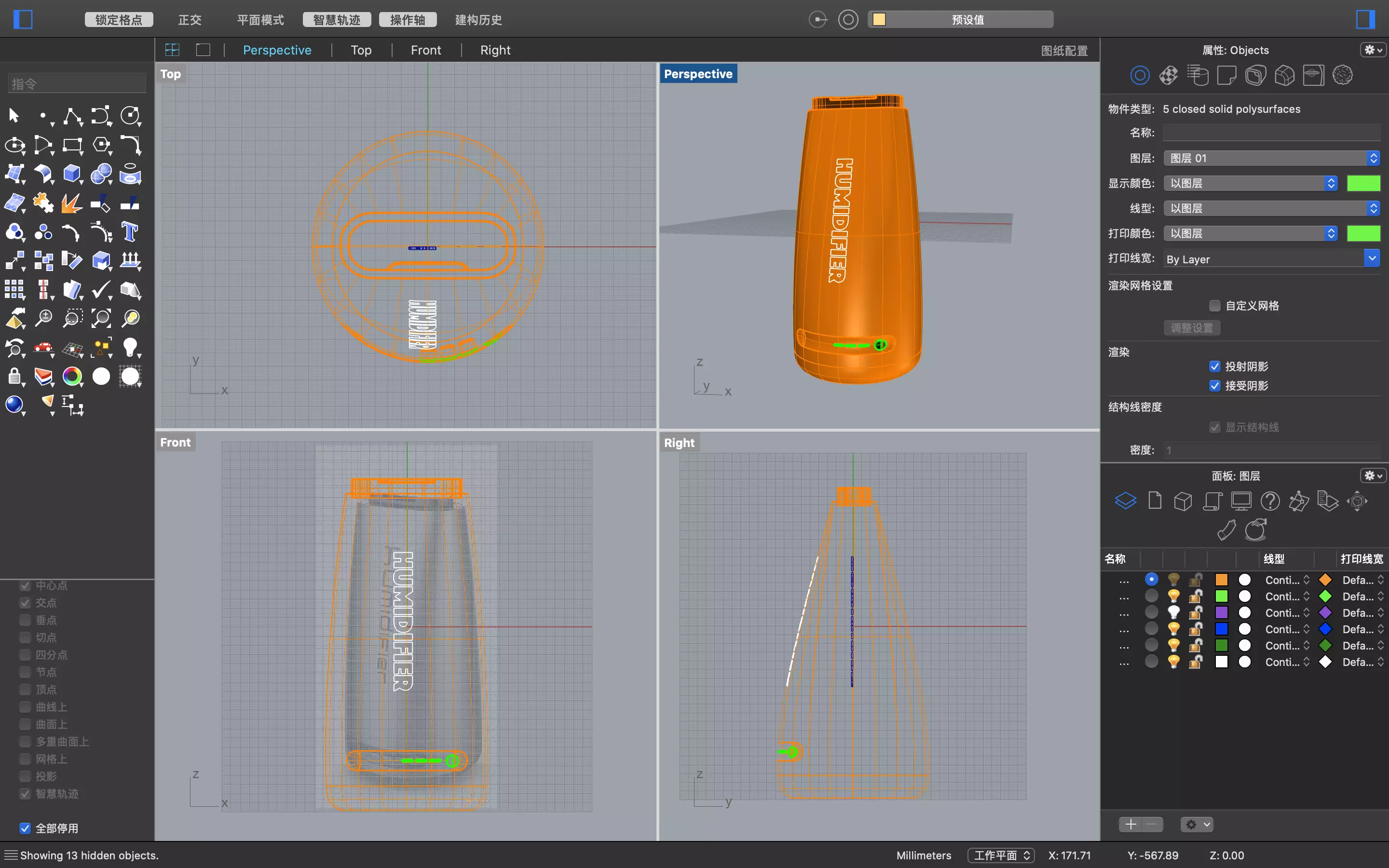Choose the single Point tool
Image resolution: width=1389 pixels, height=868 pixels.
coord(43,115)
